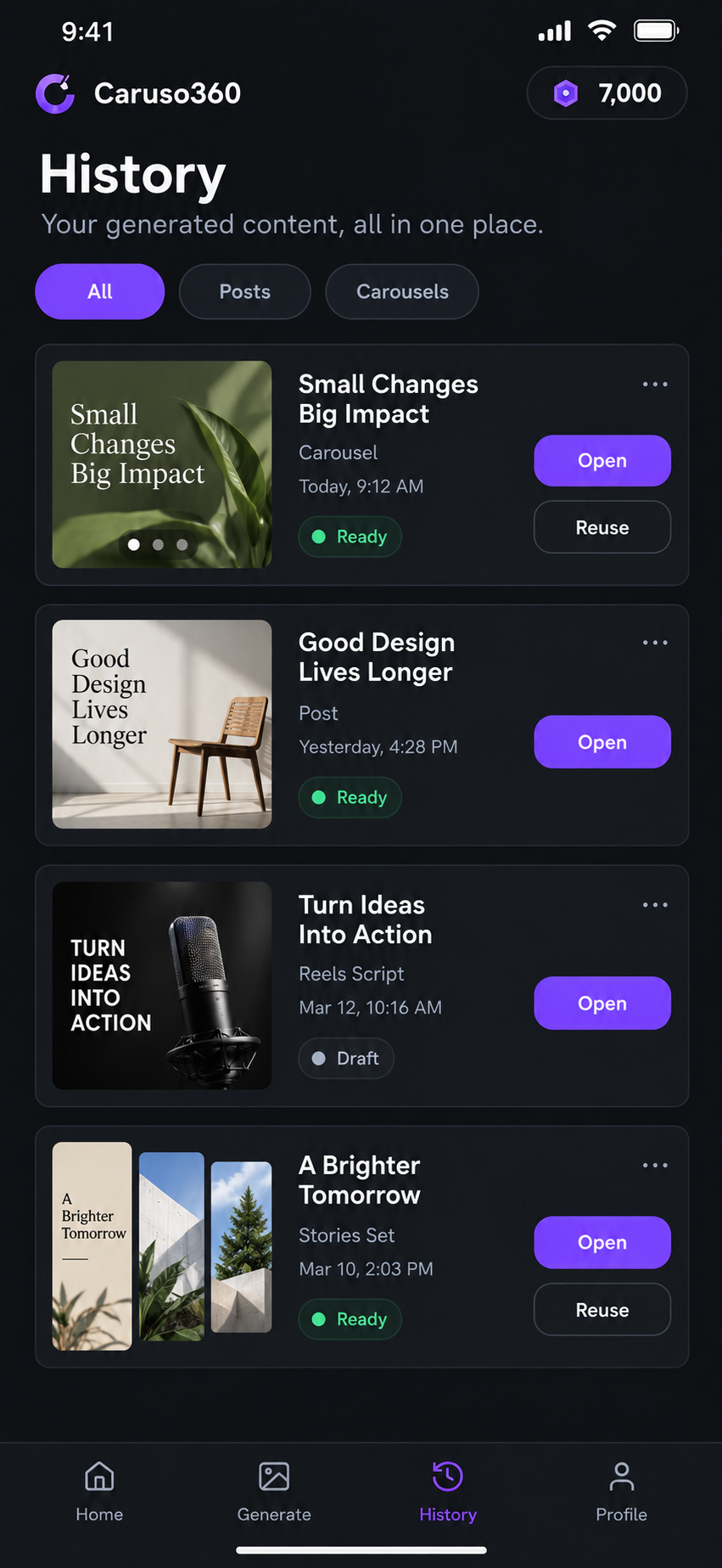722x1568 pixels.
Task: Go to the Generate image icon
Action: [274, 1476]
